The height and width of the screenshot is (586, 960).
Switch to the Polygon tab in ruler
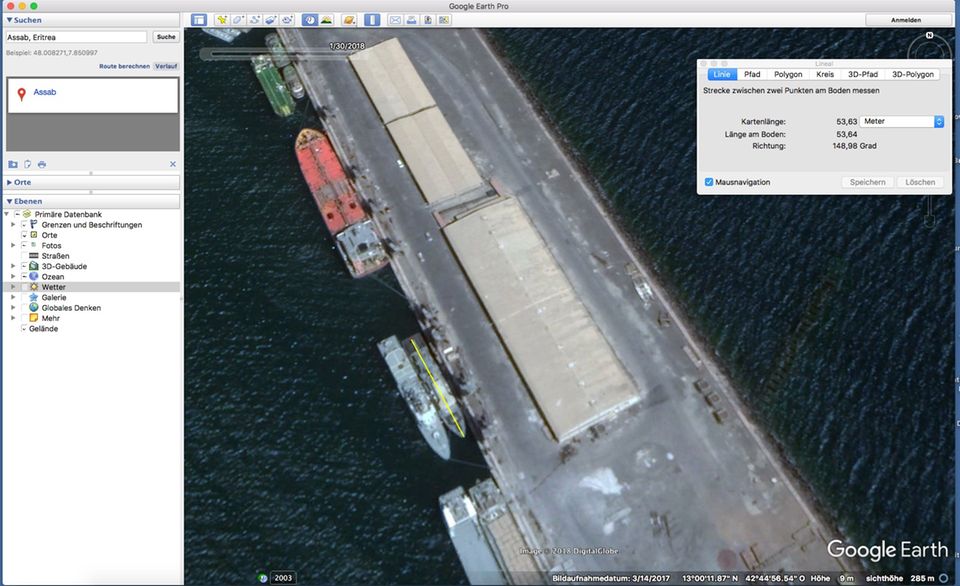[x=788, y=74]
